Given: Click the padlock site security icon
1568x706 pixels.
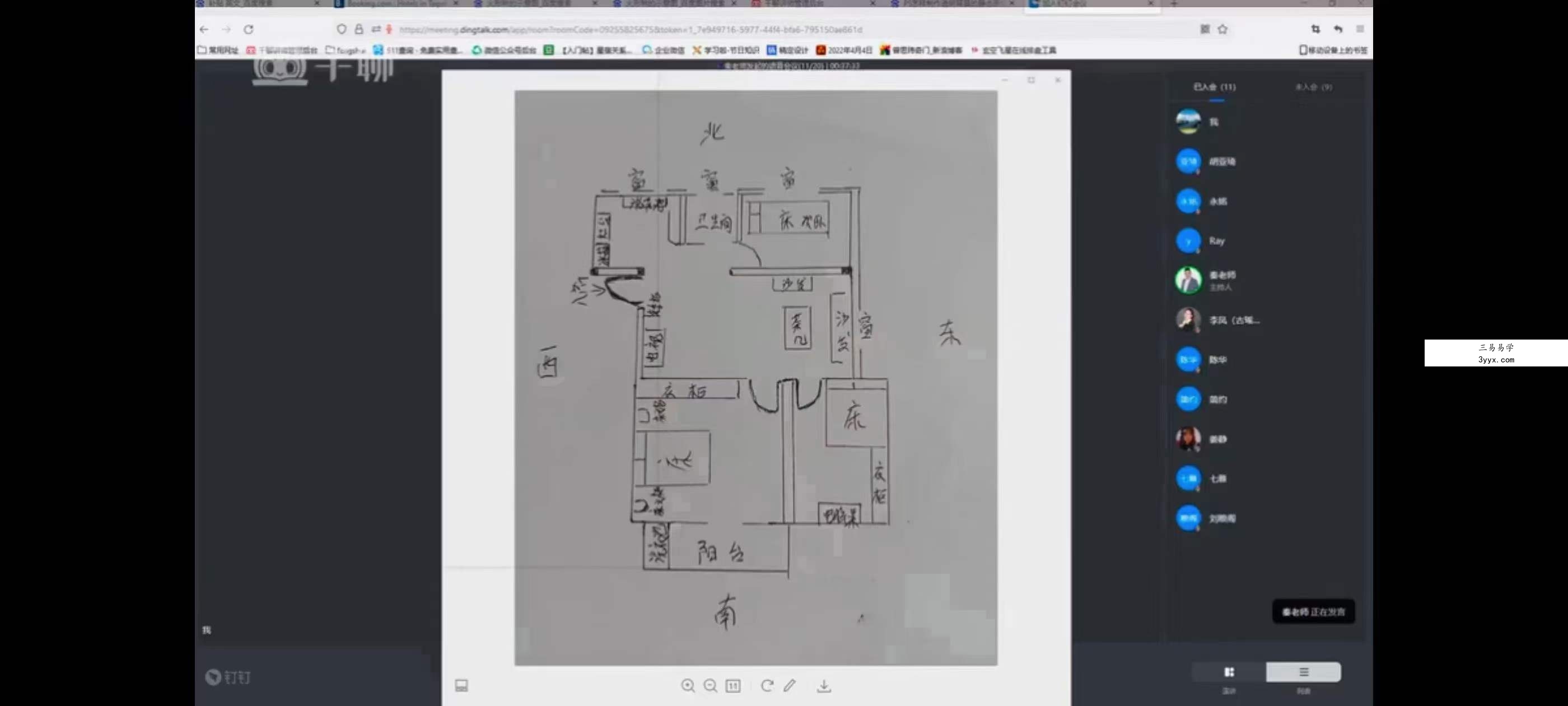Looking at the screenshot, I should pos(358,29).
